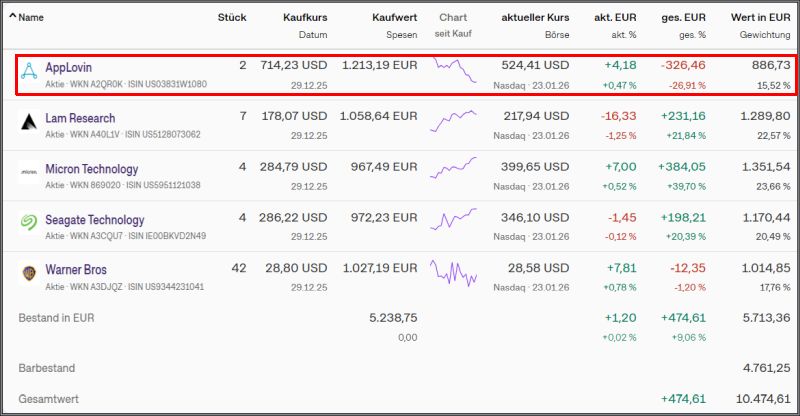The width and height of the screenshot is (800, 416).
Task: Open the Lam Research stock link
Action: pos(80,118)
